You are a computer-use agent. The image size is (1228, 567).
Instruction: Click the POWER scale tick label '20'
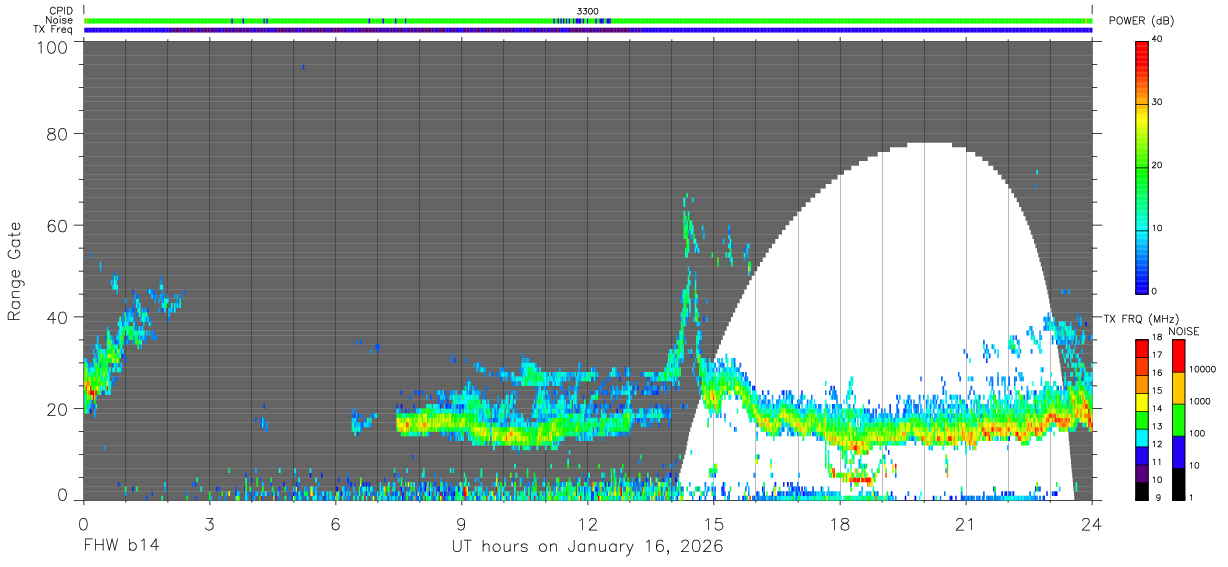1158,165
